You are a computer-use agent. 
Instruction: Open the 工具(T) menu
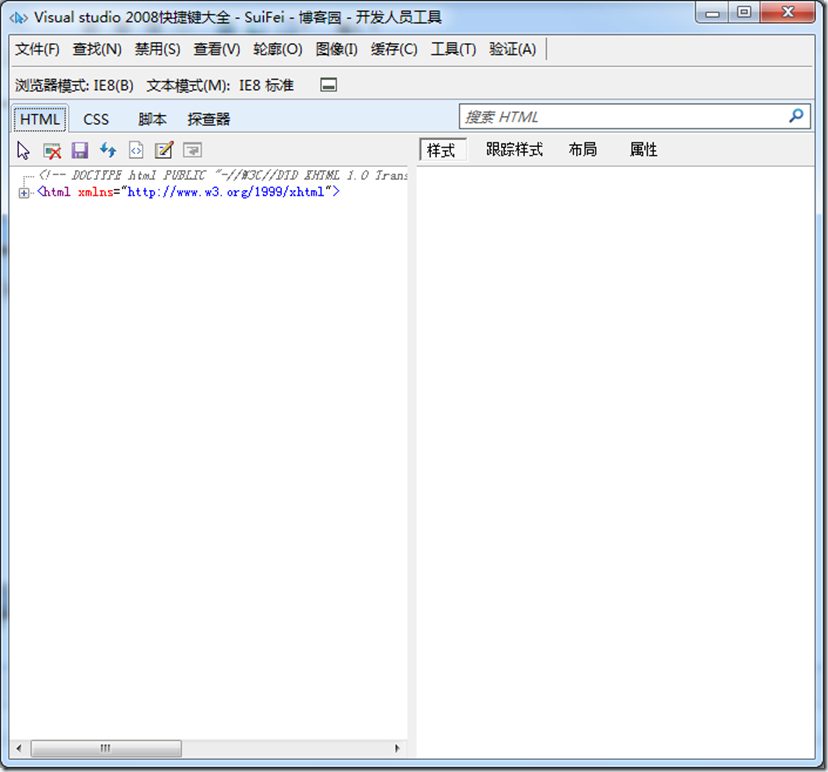pyautogui.click(x=453, y=49)
